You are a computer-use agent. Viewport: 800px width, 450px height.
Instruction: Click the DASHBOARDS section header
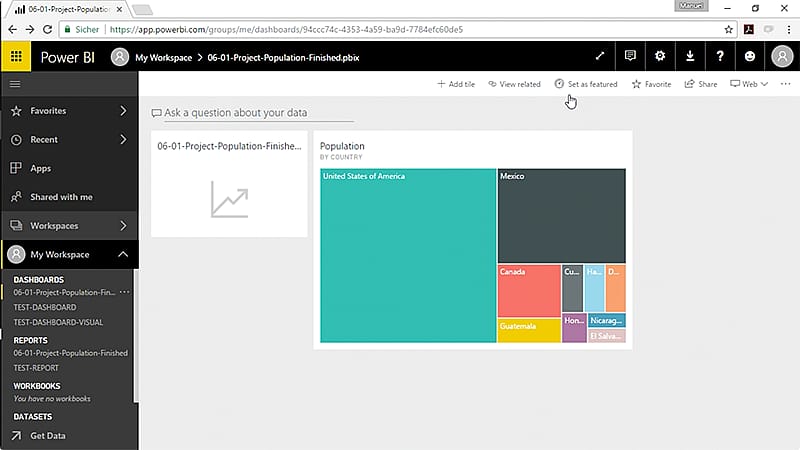coord(39,280)
